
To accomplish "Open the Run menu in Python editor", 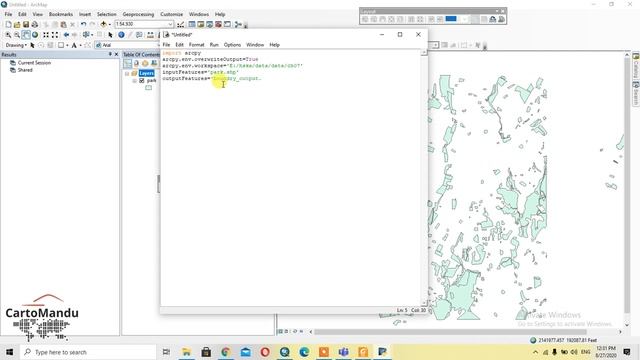I will coord(214,45).
